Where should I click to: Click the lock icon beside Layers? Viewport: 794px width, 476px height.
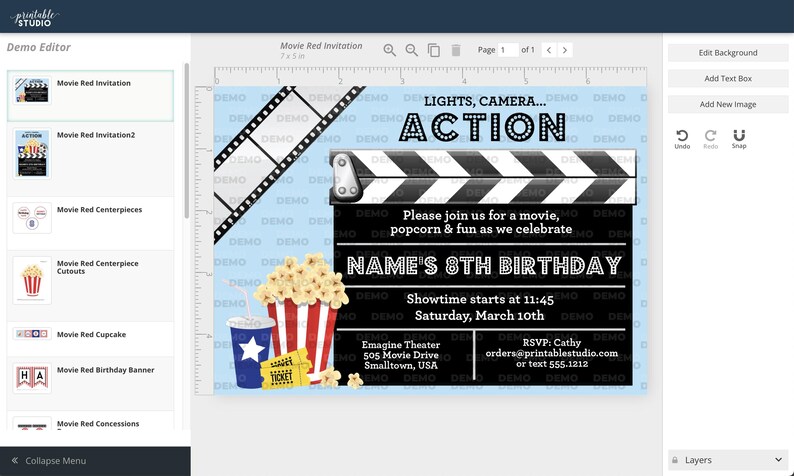click(675, 460)
